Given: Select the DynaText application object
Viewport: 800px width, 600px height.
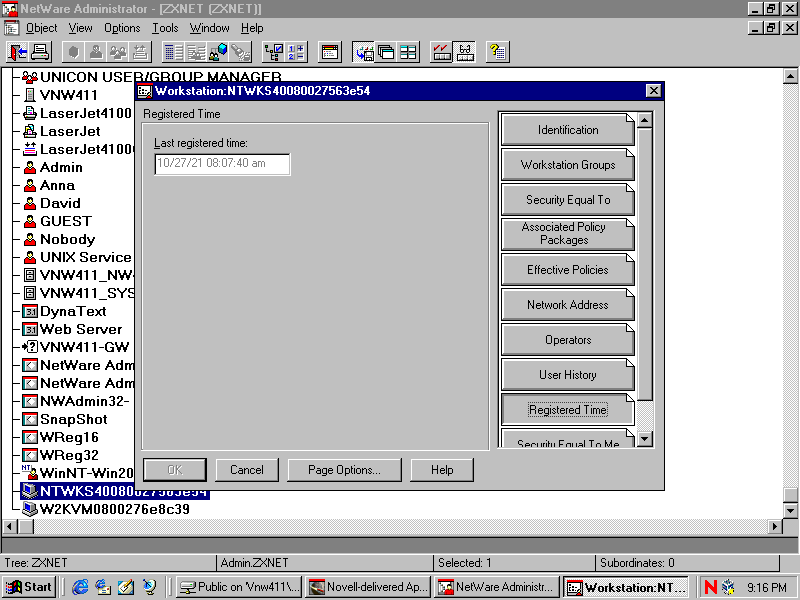Looking at the screenshot, I should [x=64, y=311].
